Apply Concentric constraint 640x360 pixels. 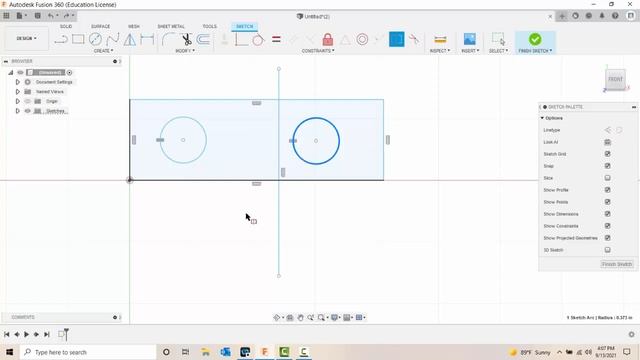(362, 39)
